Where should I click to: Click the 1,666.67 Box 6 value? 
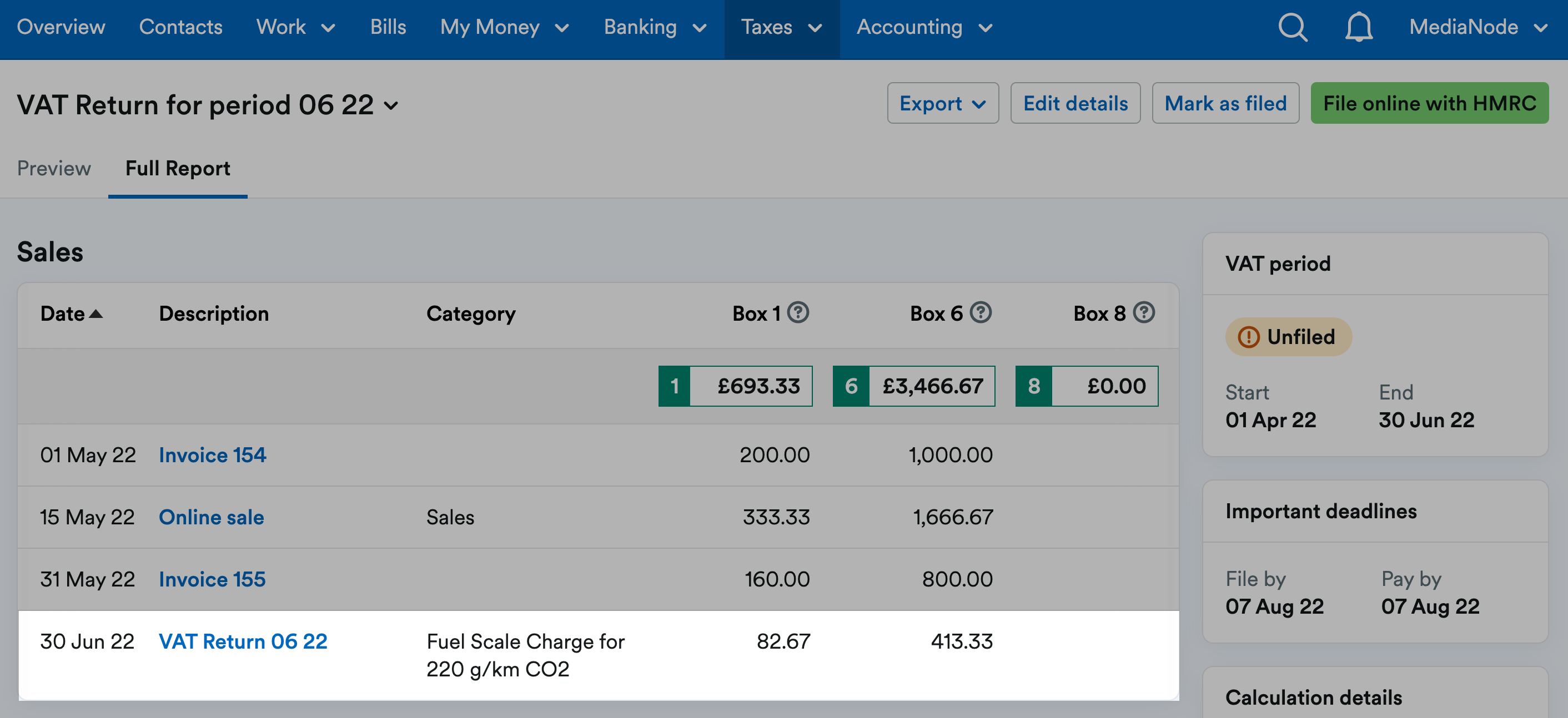(953, 517)
